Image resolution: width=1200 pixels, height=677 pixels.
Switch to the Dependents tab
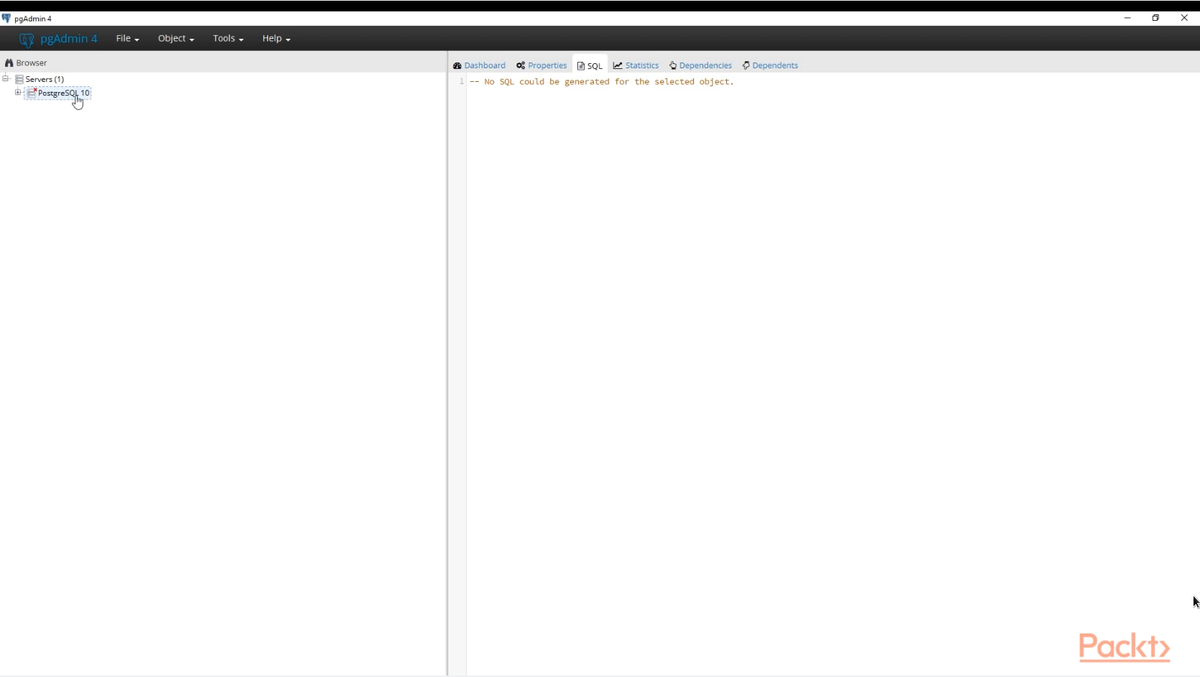(x=770, y=65)
